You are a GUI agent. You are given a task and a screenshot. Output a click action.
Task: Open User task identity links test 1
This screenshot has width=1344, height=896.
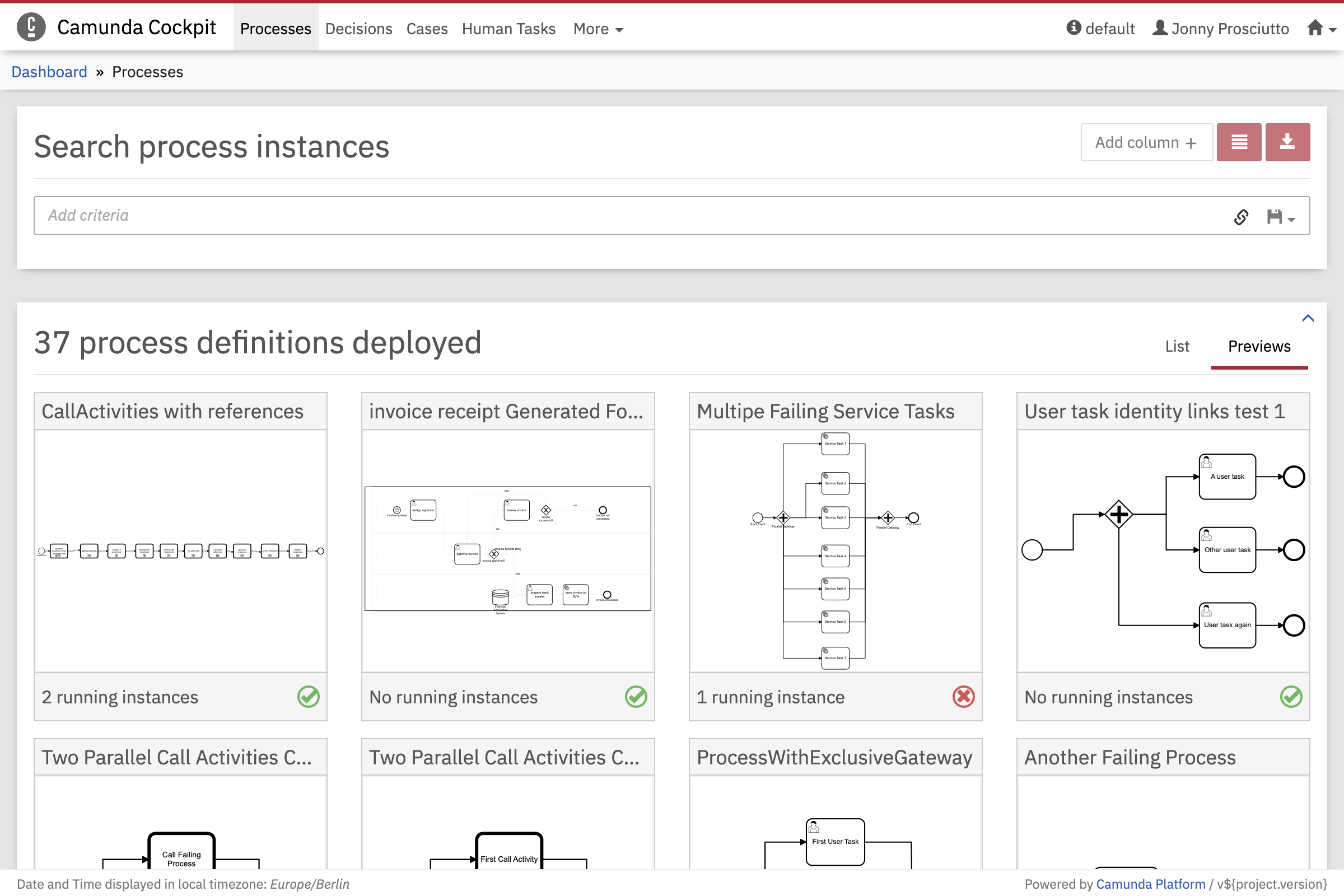[x=1154, y=412]
